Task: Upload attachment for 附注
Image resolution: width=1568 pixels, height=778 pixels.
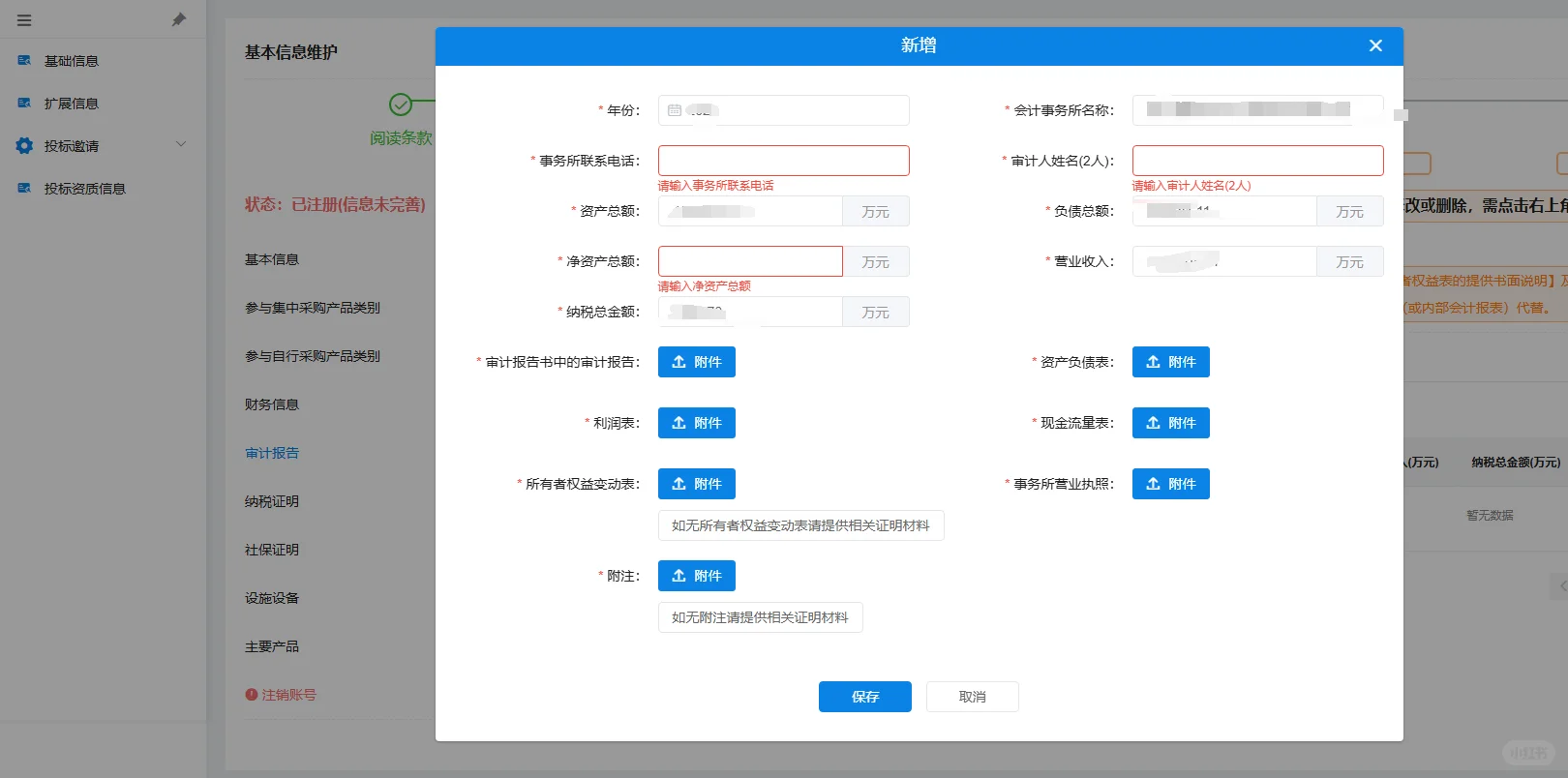Action: [x=697, y=576]
